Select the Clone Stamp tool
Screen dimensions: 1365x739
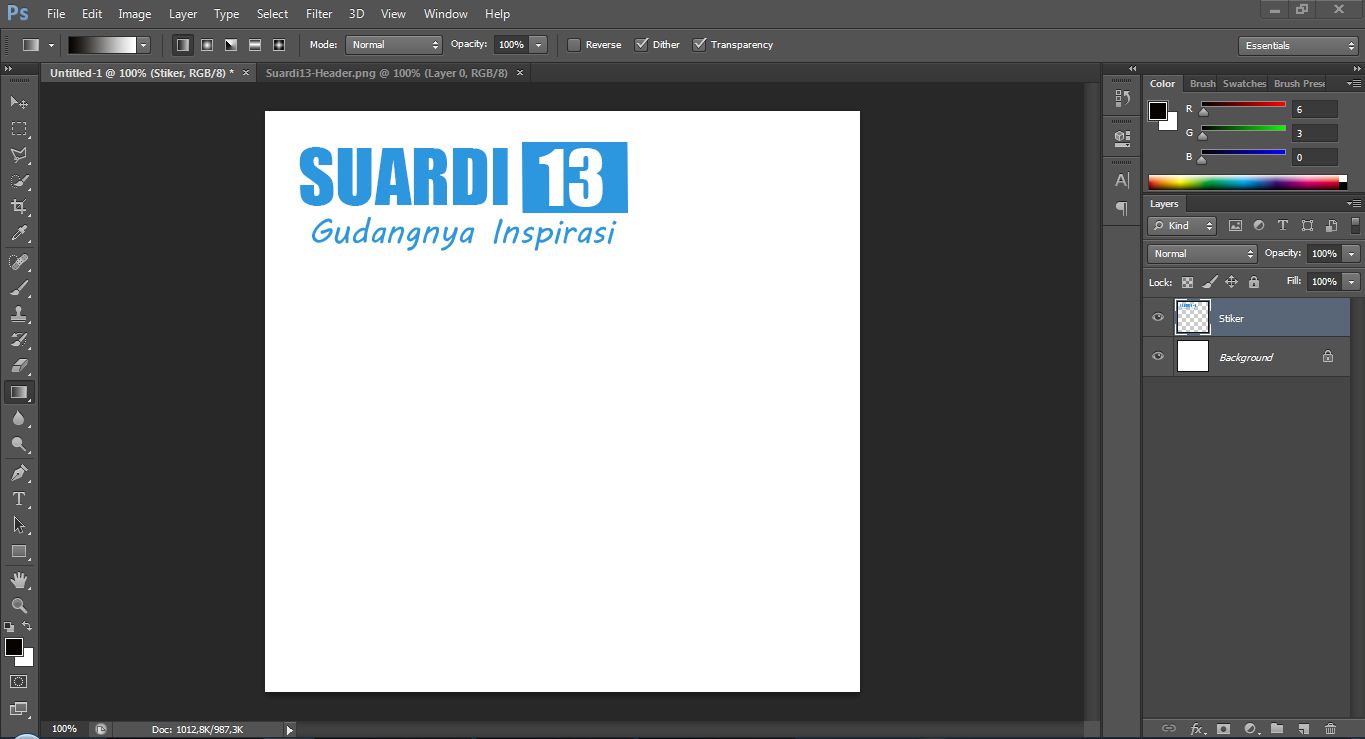tap(18, 314)
